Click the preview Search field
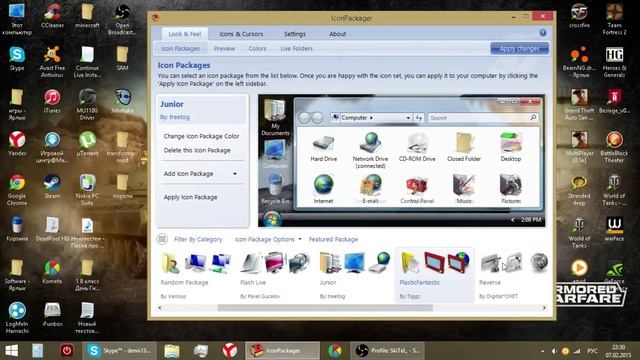Screen dimensions: 640x360 [x=482, y=118]
